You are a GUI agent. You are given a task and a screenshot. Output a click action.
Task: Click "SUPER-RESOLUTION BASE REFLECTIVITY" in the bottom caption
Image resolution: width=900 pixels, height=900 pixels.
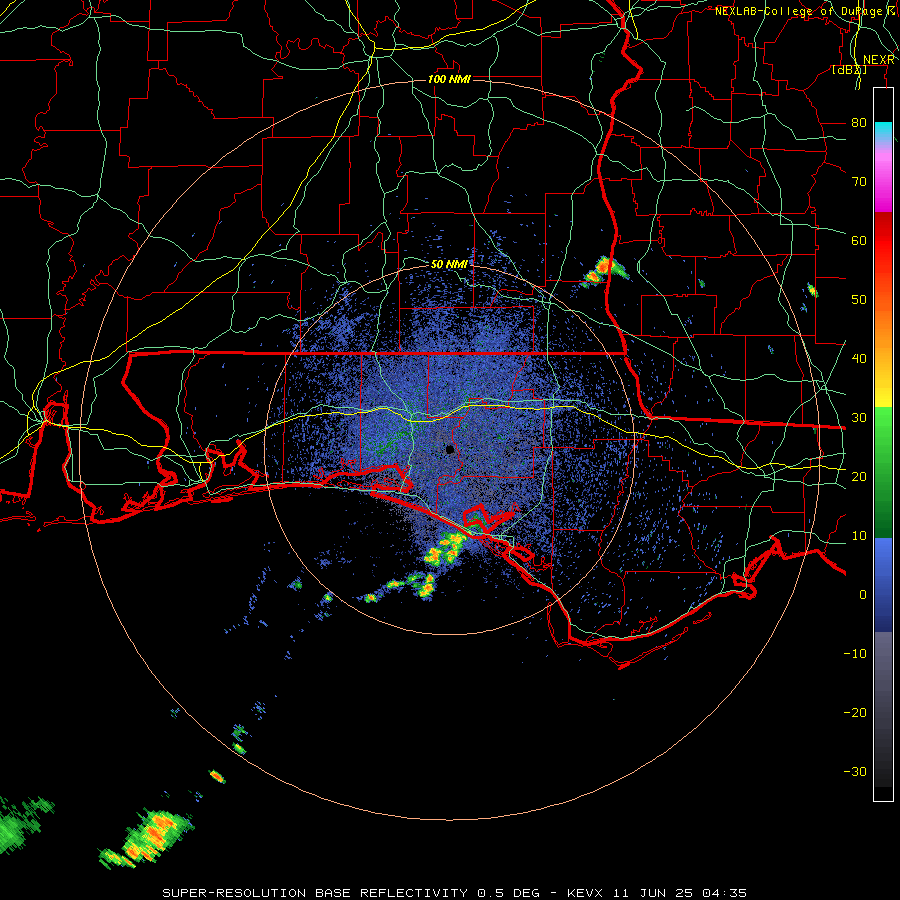315,893
